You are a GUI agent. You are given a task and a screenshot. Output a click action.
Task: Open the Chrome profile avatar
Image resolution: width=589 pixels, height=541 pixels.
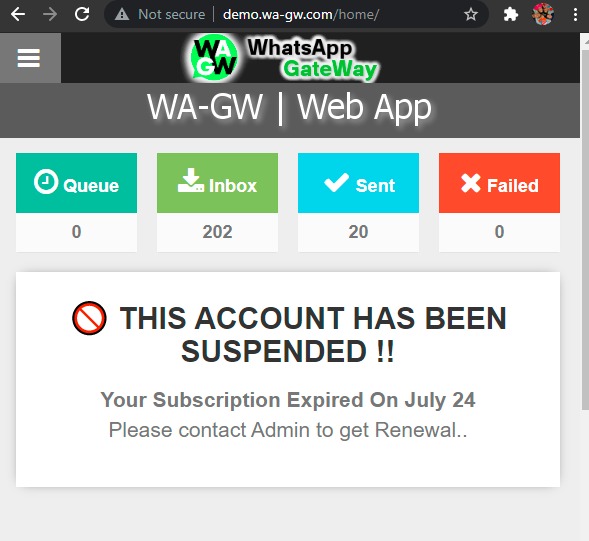pos(543,14)
